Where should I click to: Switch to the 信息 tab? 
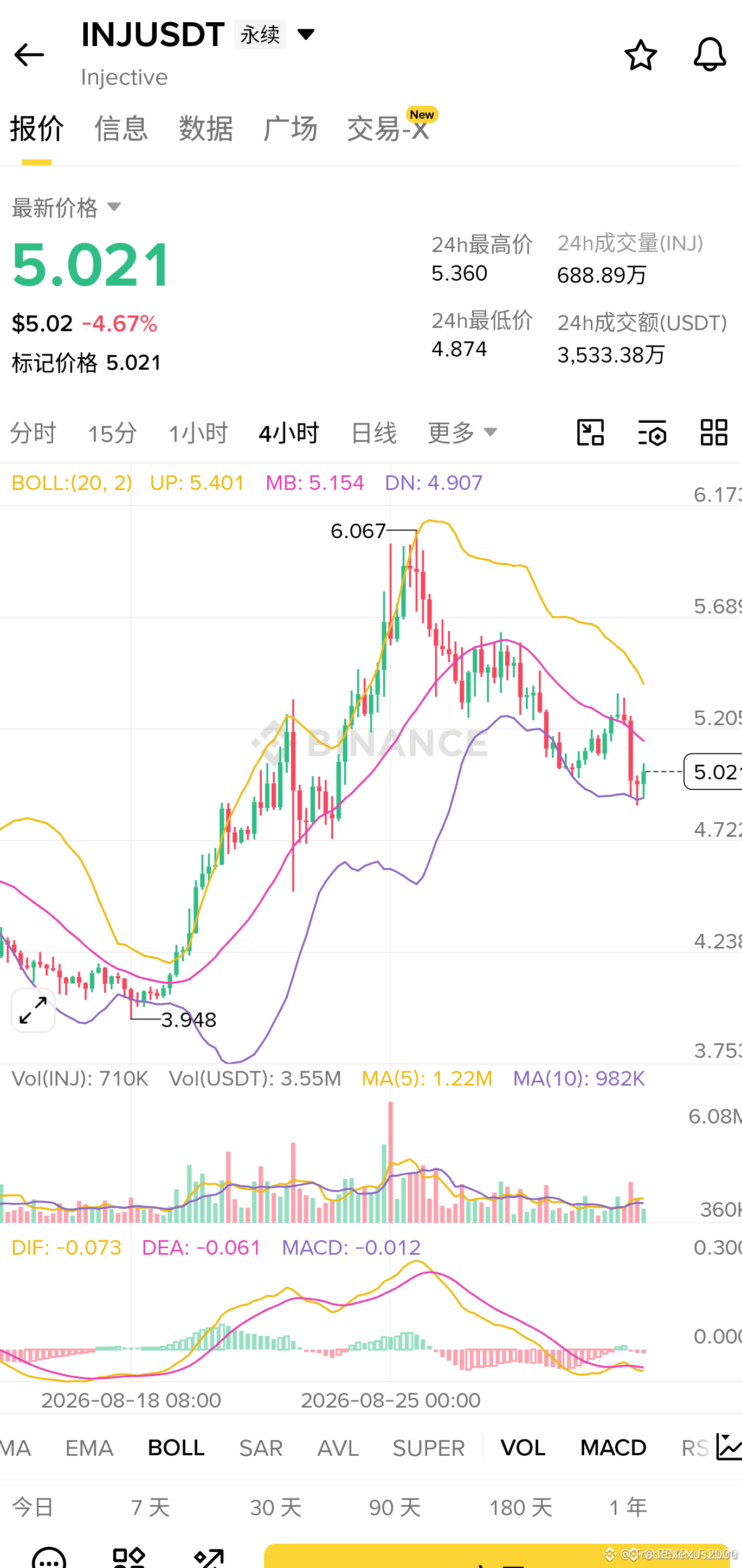tap(121, 128)
